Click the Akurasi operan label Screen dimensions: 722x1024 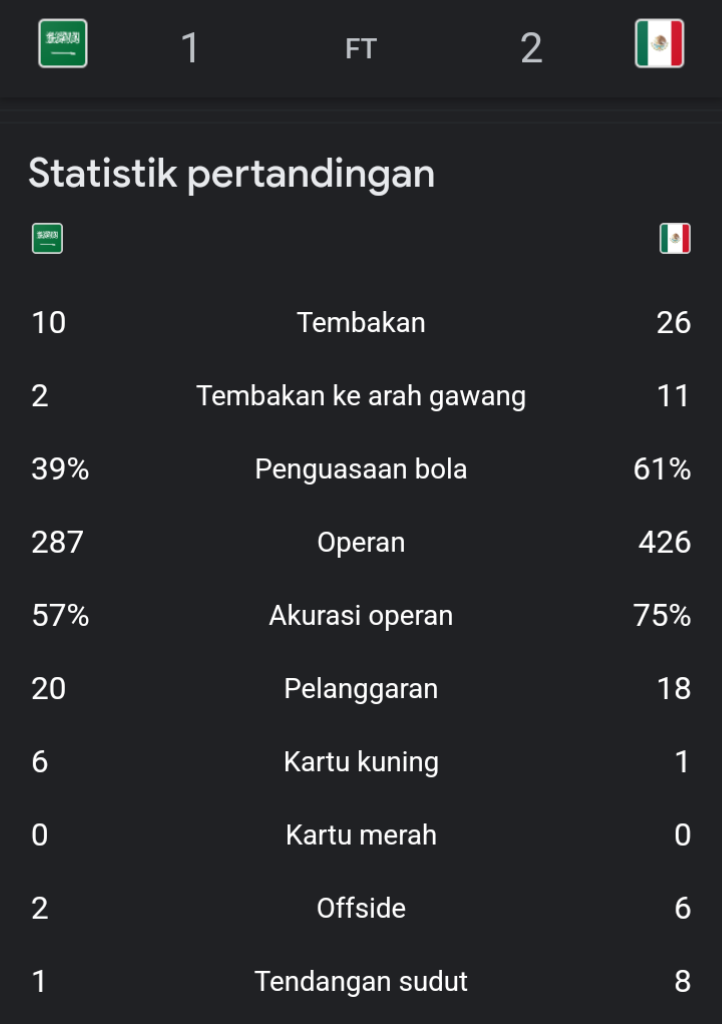(361, 615)
